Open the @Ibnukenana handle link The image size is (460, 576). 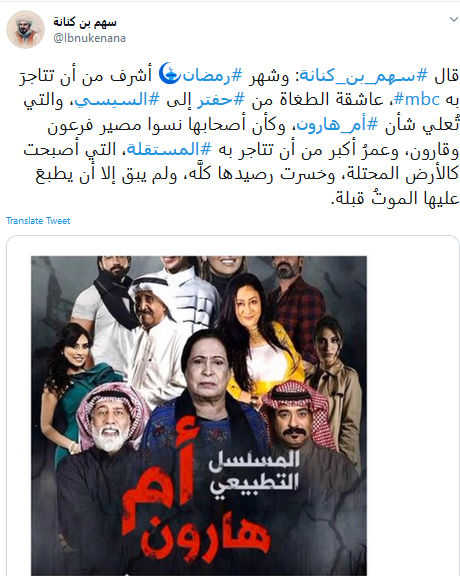point(90,38)
